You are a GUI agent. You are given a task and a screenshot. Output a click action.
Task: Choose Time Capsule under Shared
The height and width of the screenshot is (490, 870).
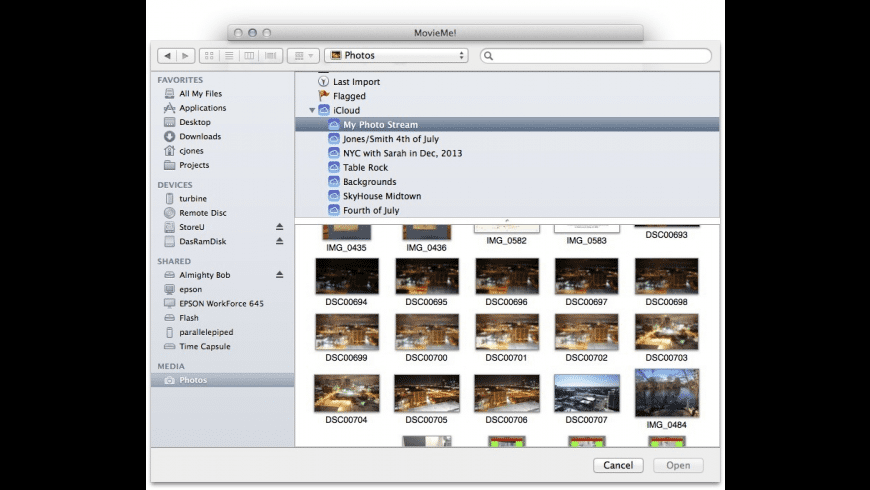(x=204, y=346)
